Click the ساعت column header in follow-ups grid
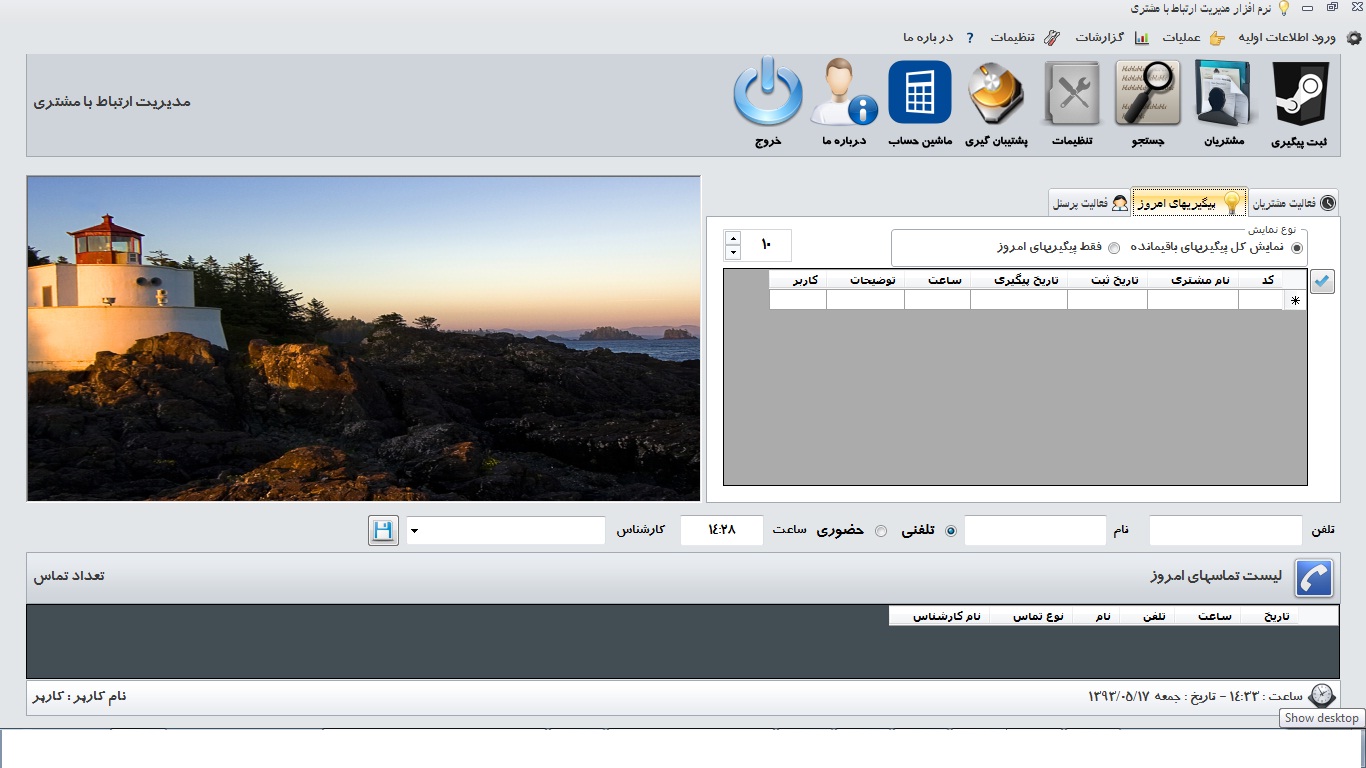The image size is (1366, 768). click(938, 280)
